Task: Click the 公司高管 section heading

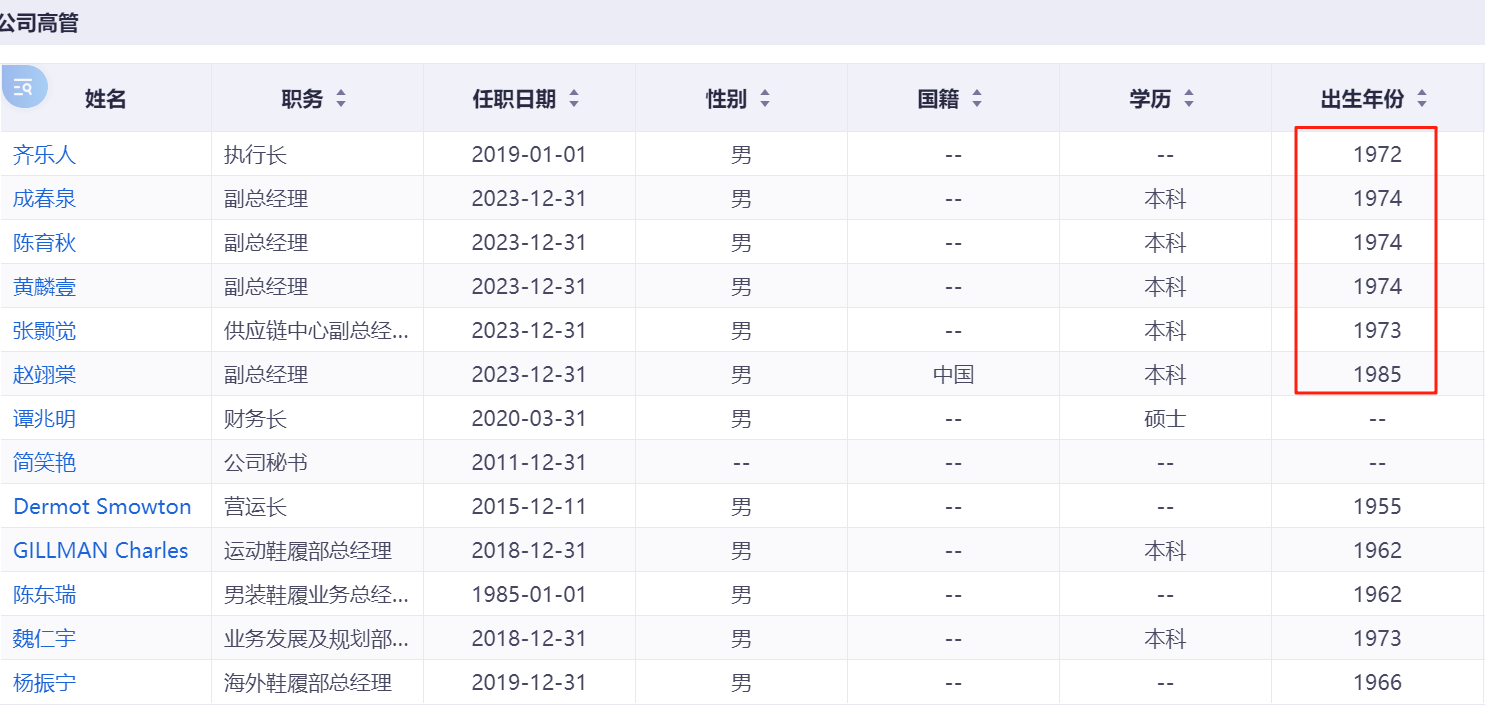Action: [x=39, y=23]
